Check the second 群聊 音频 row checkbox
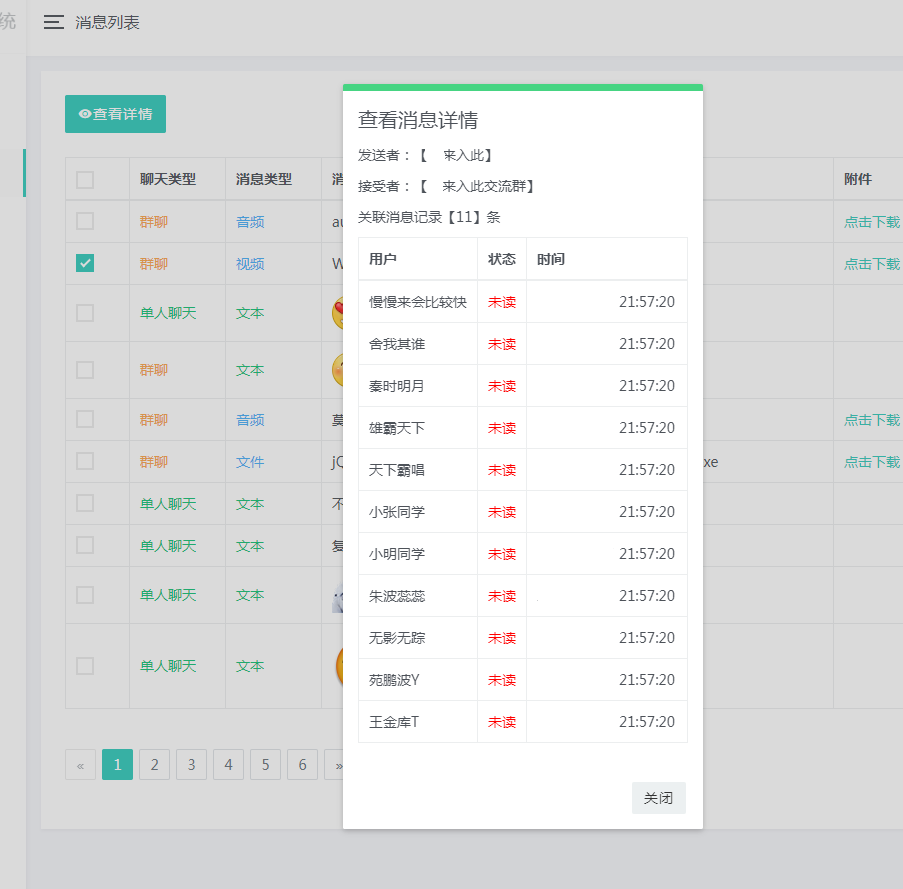Image resolution: width=903 pixels, height=889 pixels. click(x=85, y=419)
